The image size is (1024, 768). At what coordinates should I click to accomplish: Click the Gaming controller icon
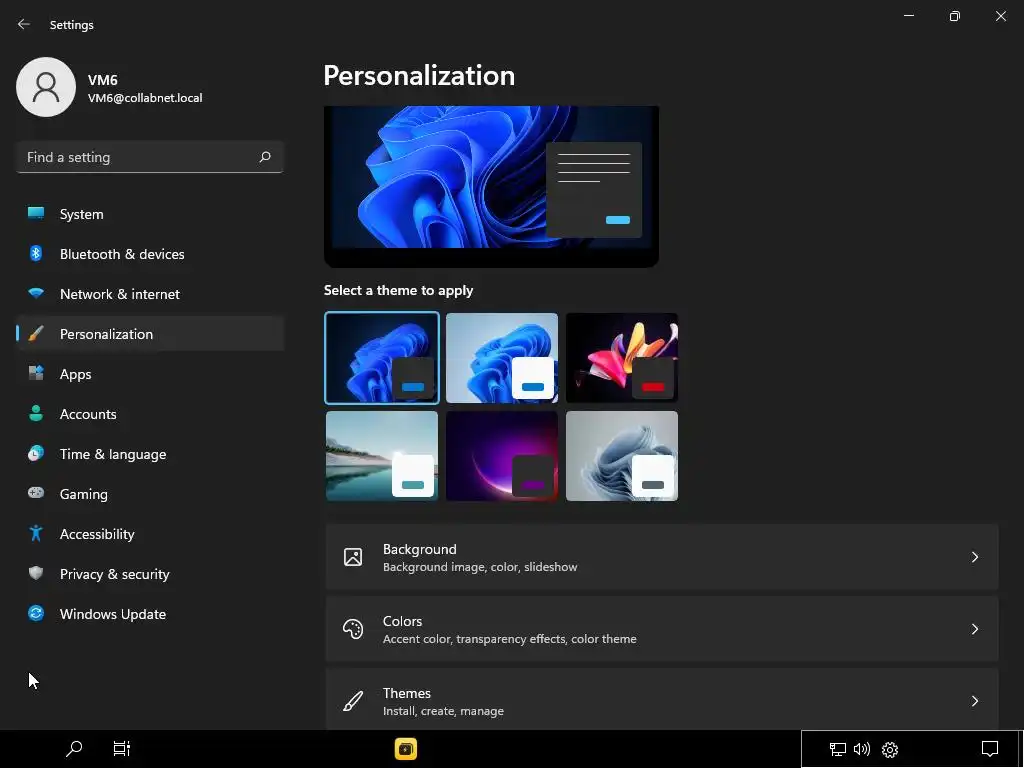click(x=36, y=493)
